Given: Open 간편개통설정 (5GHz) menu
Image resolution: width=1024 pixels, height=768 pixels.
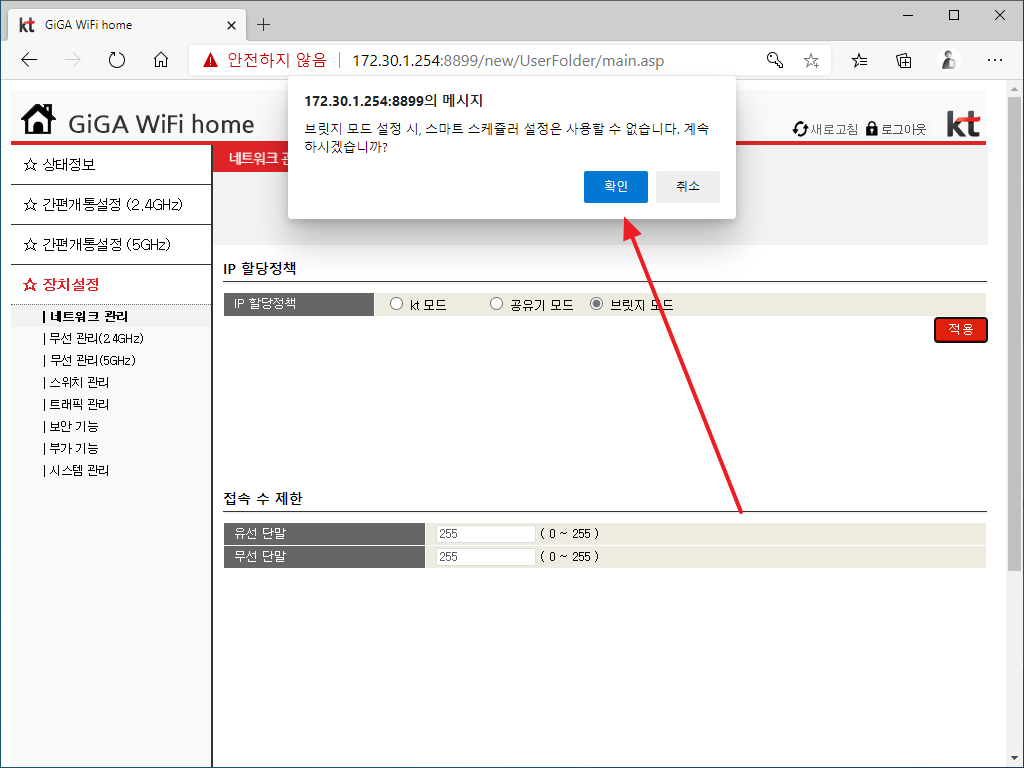Looking at the screenshot, I should 111,245.
